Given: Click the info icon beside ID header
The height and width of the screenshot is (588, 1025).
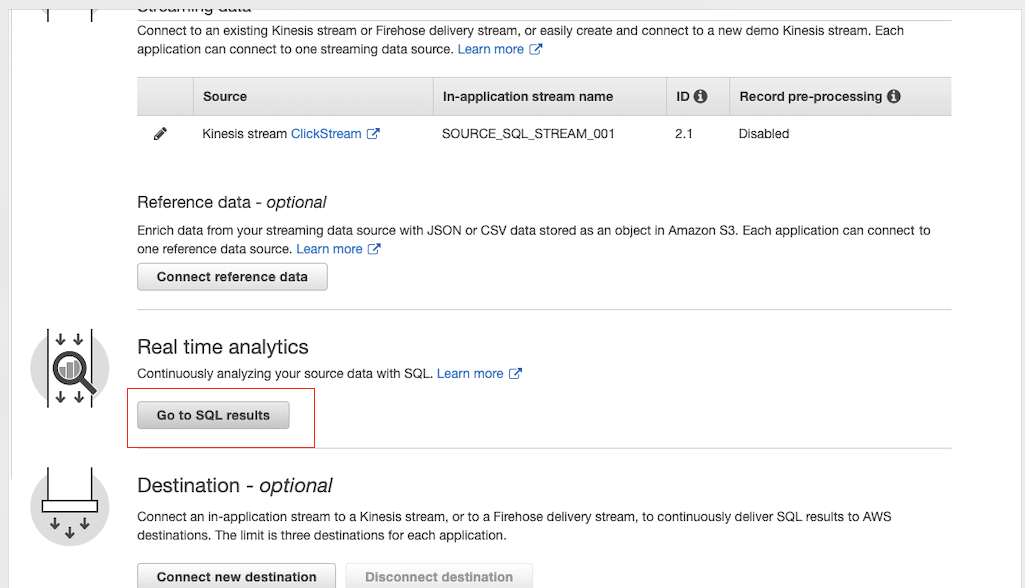Looking at the screenshot, I should (x=700, y=97).
